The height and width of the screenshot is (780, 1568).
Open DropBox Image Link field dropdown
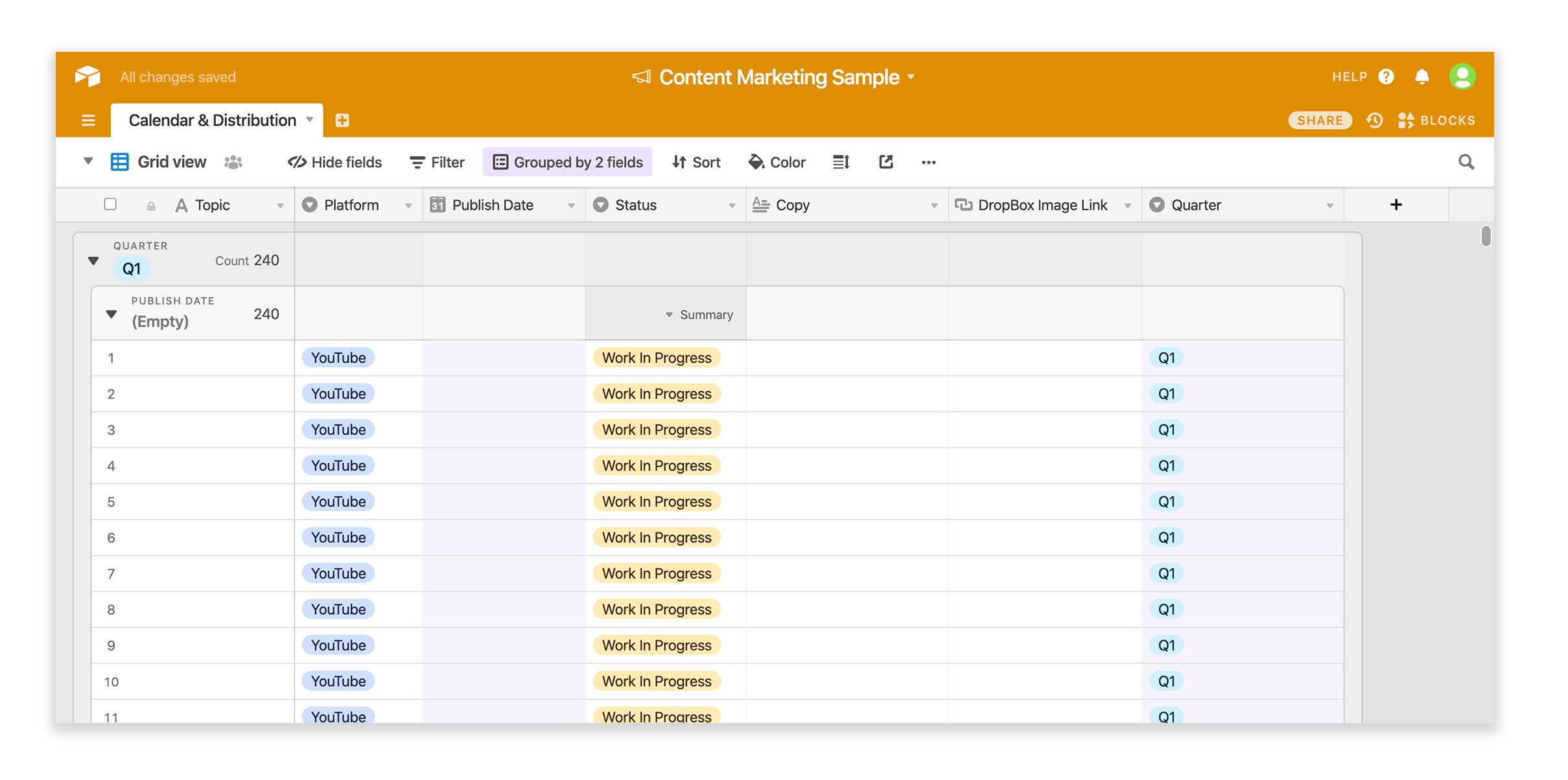(x=1127, y=206)
